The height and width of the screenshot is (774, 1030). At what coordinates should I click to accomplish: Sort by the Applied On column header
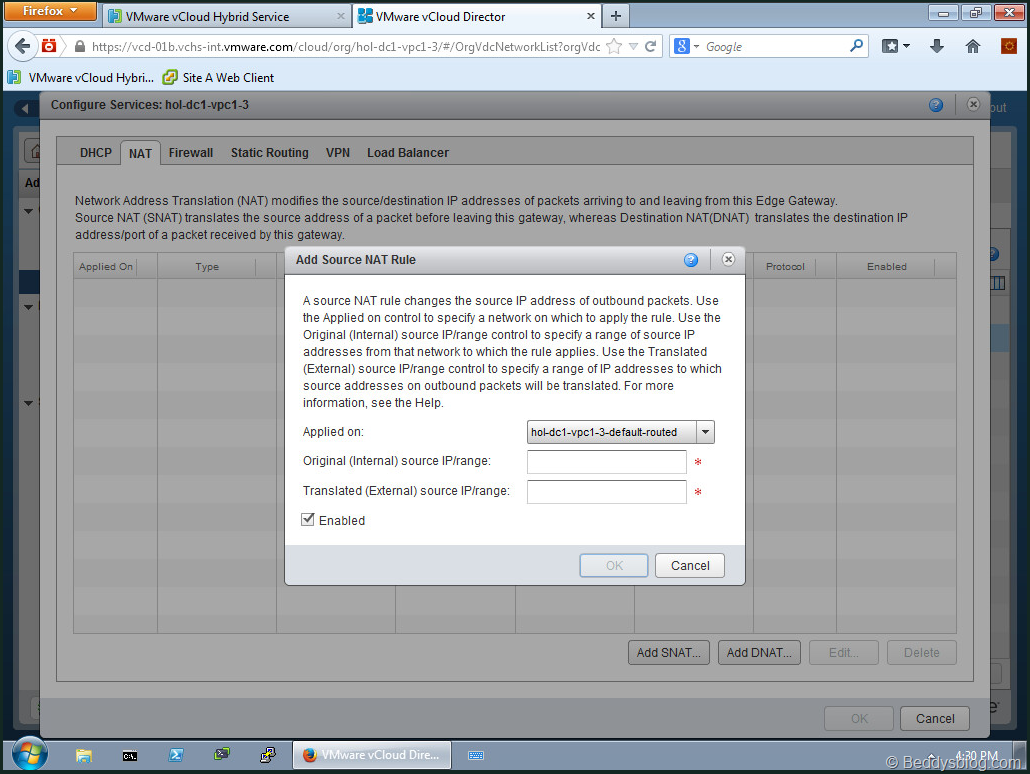pos(106,266)
